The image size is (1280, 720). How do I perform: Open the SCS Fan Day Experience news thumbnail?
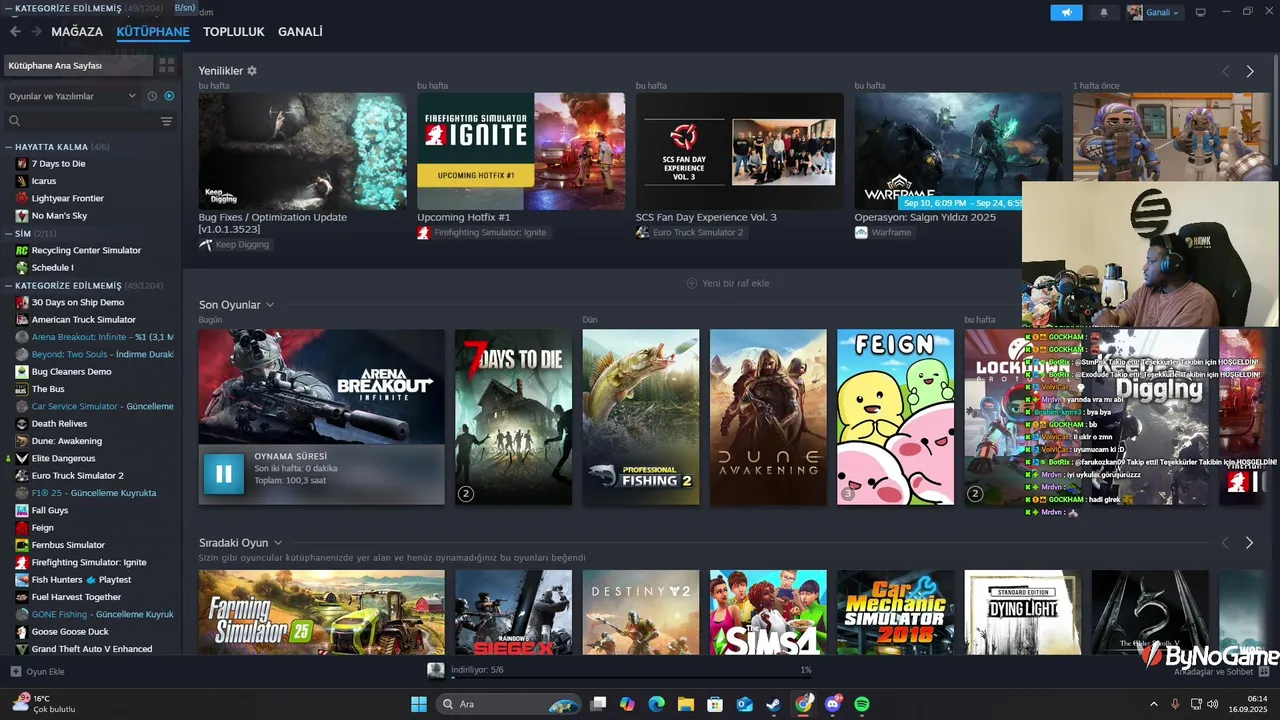740,151
